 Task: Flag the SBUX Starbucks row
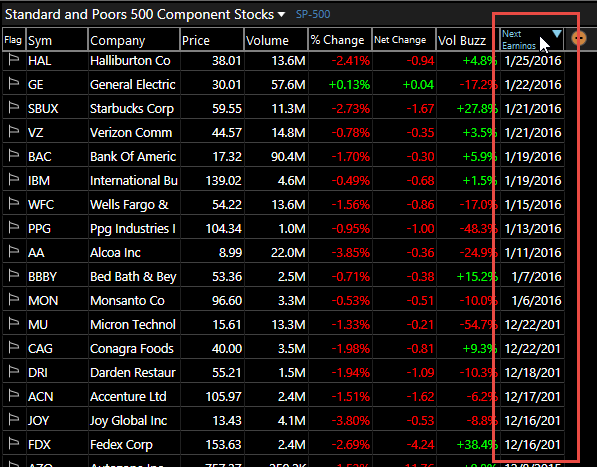pos(14,108)
